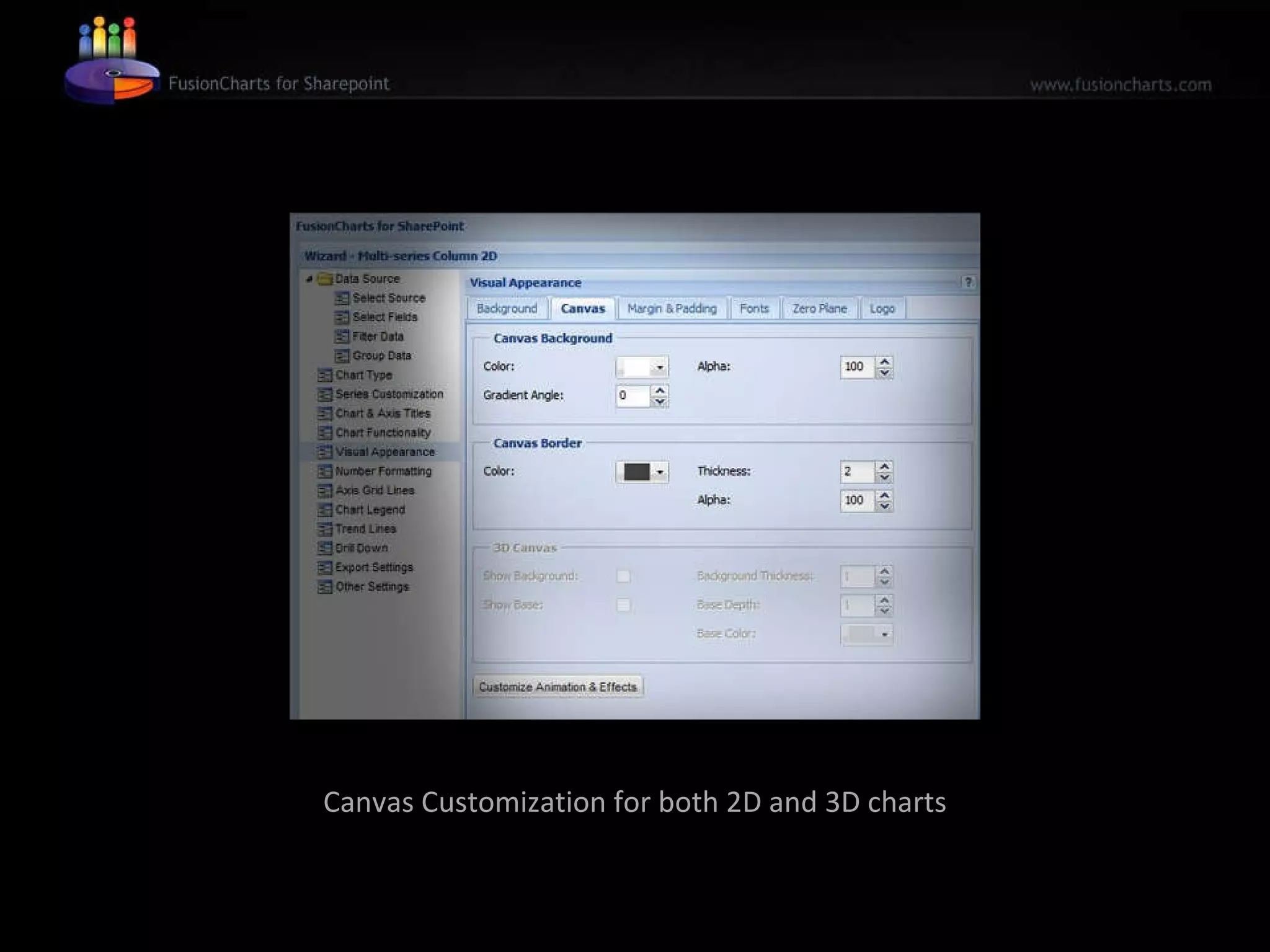Open Number Formatting in the tree
Viewport: 1270px width, 952px height.
coord(383,471)
